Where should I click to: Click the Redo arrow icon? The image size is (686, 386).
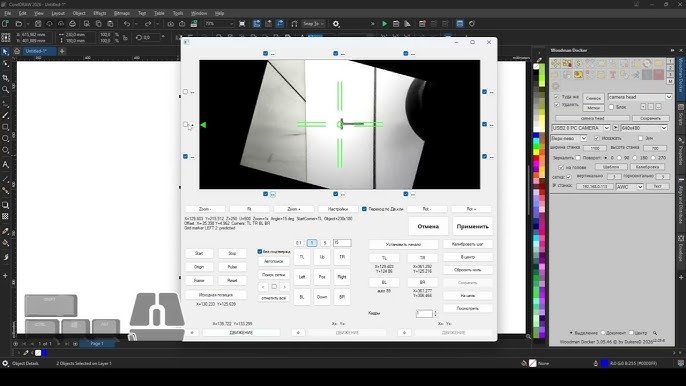pos(147,24)
